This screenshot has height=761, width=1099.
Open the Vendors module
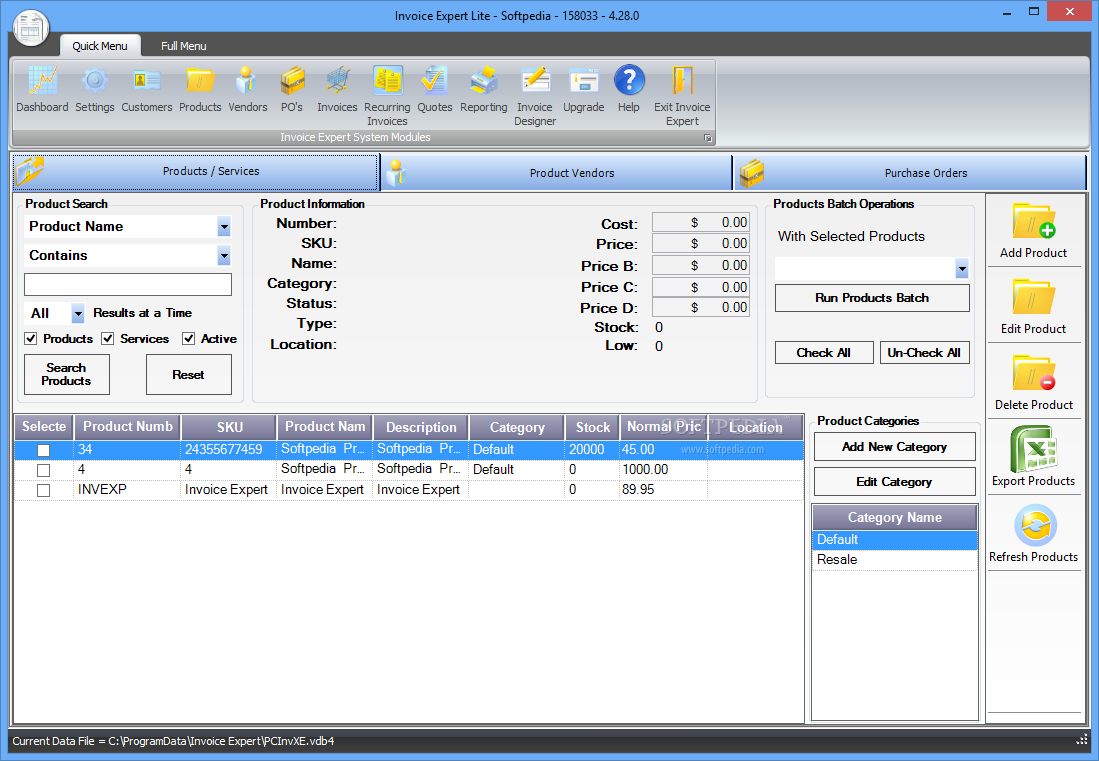247,89
